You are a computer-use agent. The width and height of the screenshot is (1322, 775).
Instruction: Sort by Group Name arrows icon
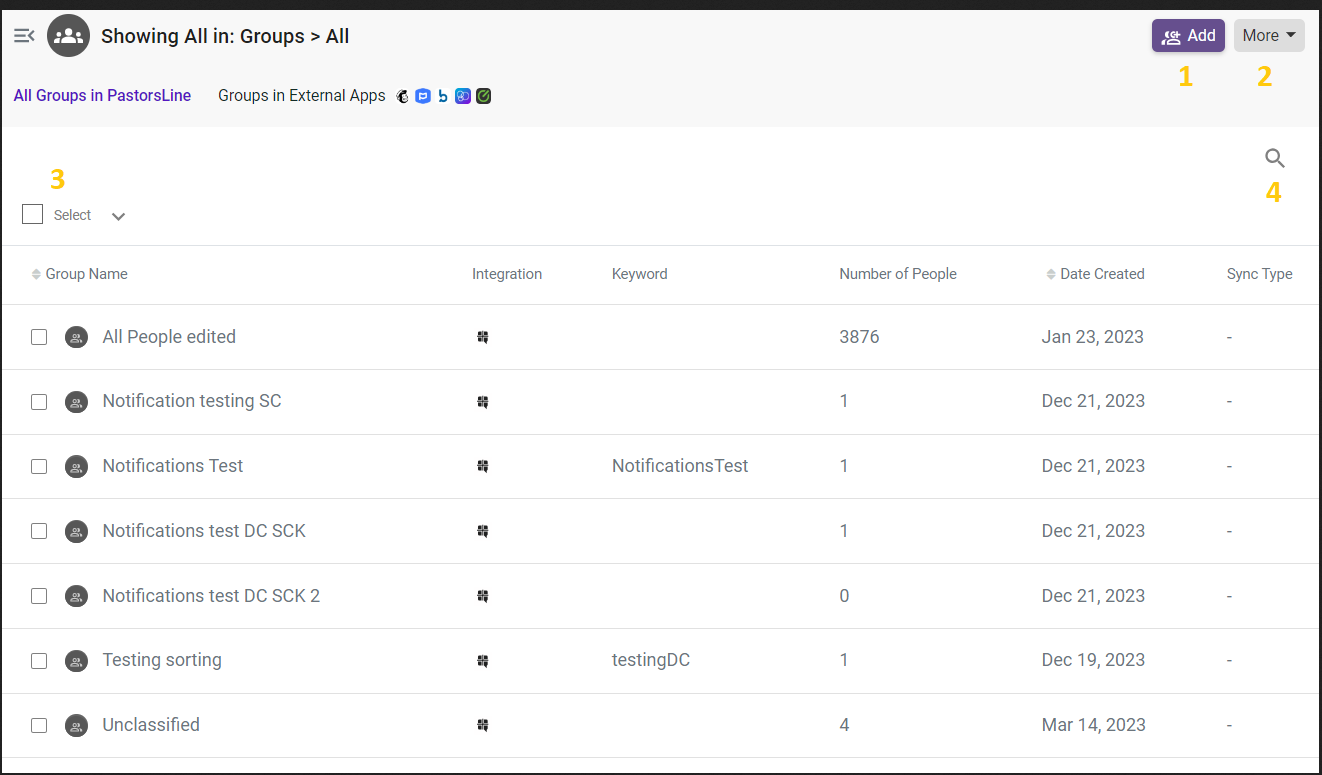pyautogui.click(x=36, y=274)
